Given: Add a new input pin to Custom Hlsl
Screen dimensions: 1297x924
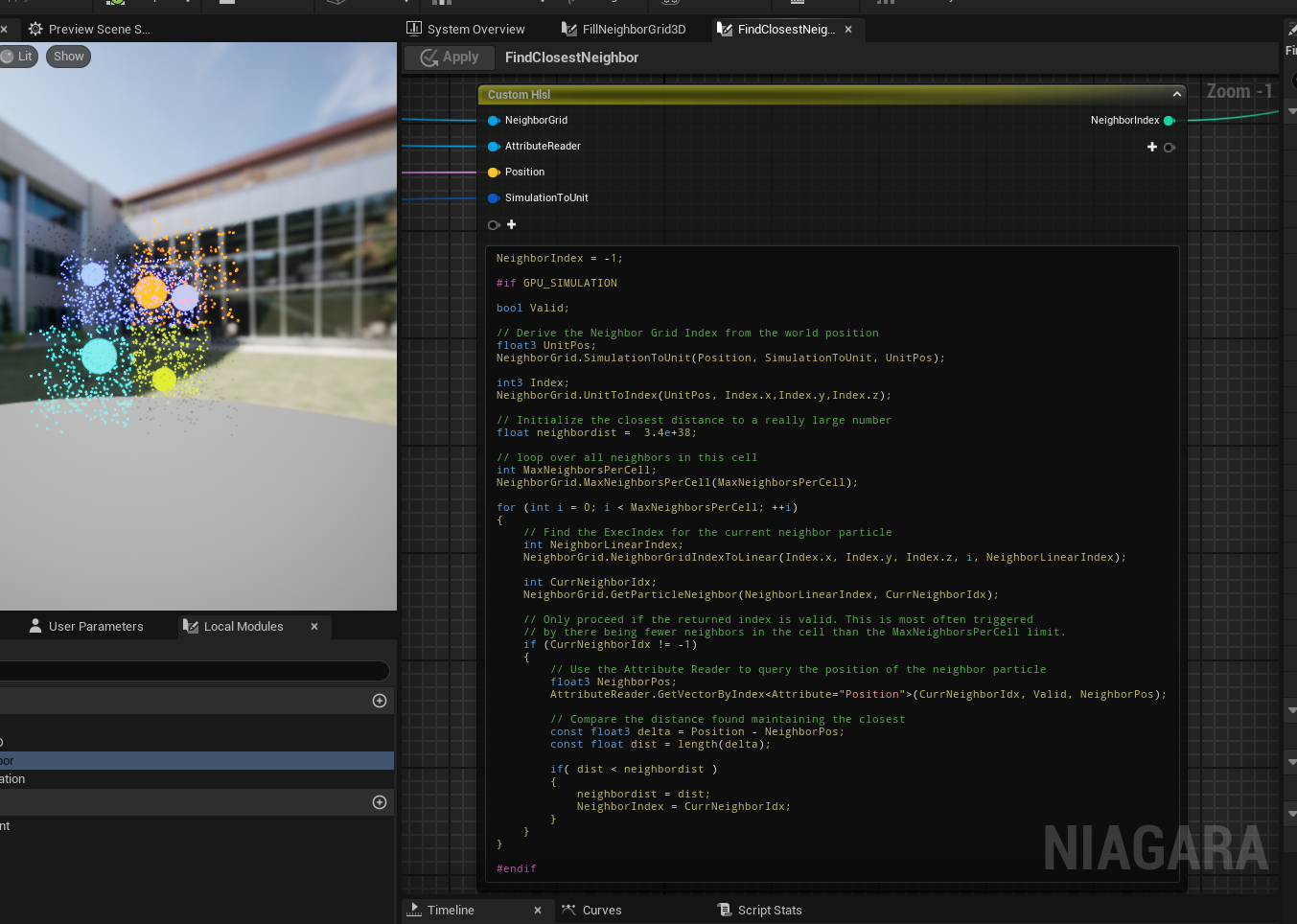Looking at the screenshot, I should [x=512, y=225].
